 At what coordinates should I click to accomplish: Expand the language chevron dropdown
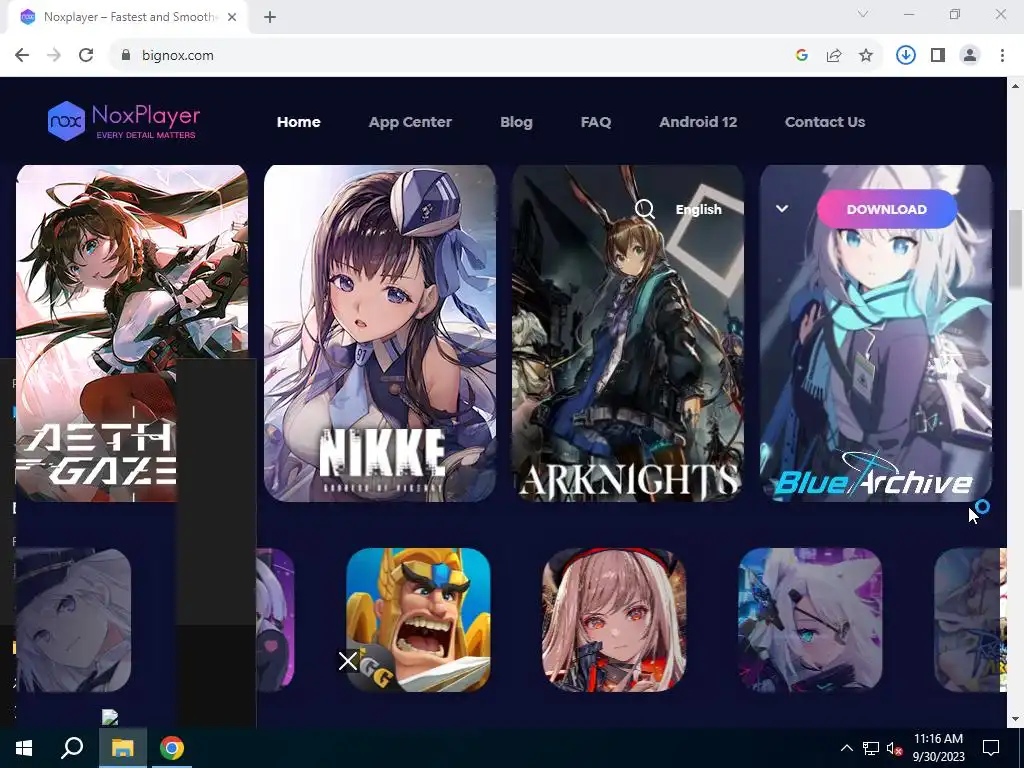pos(782,209)
